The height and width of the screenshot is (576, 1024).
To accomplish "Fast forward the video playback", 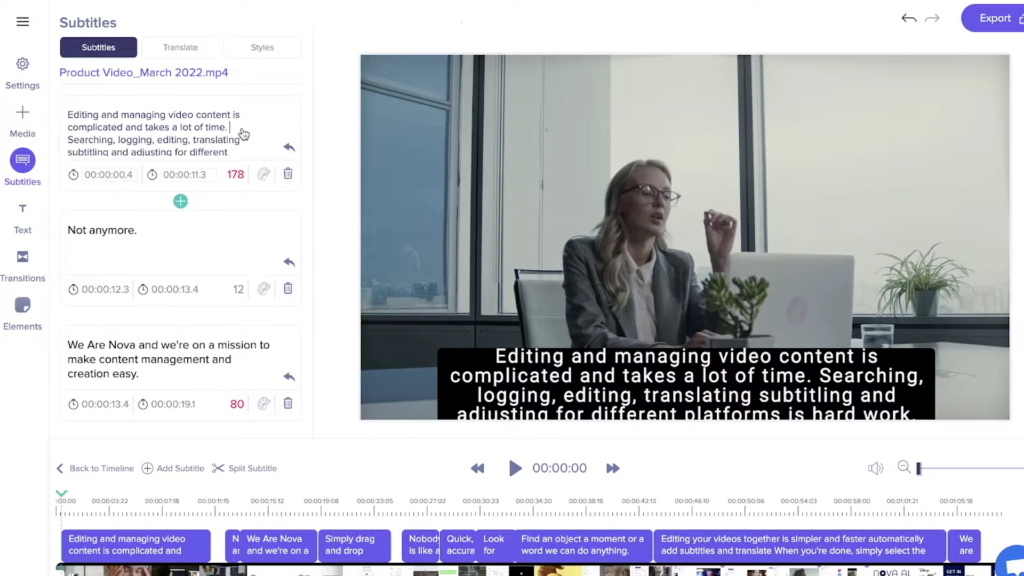I will click(612, 468).
